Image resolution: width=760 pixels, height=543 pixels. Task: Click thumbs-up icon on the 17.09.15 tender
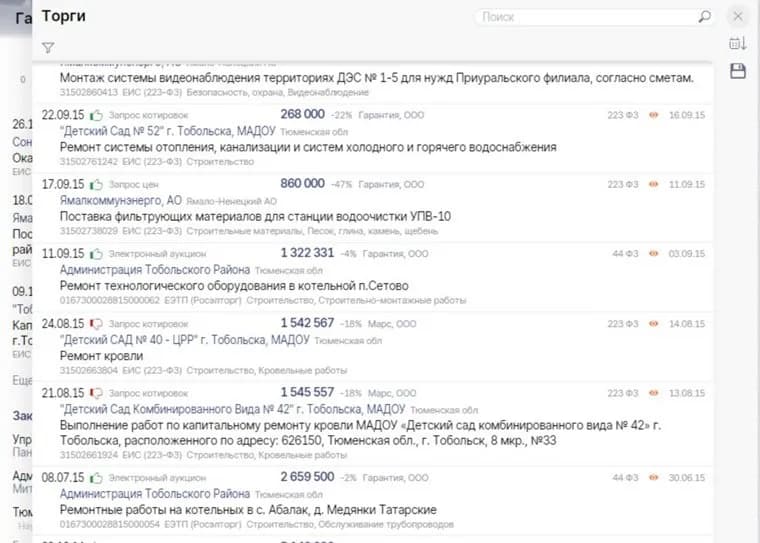(97, 185)
